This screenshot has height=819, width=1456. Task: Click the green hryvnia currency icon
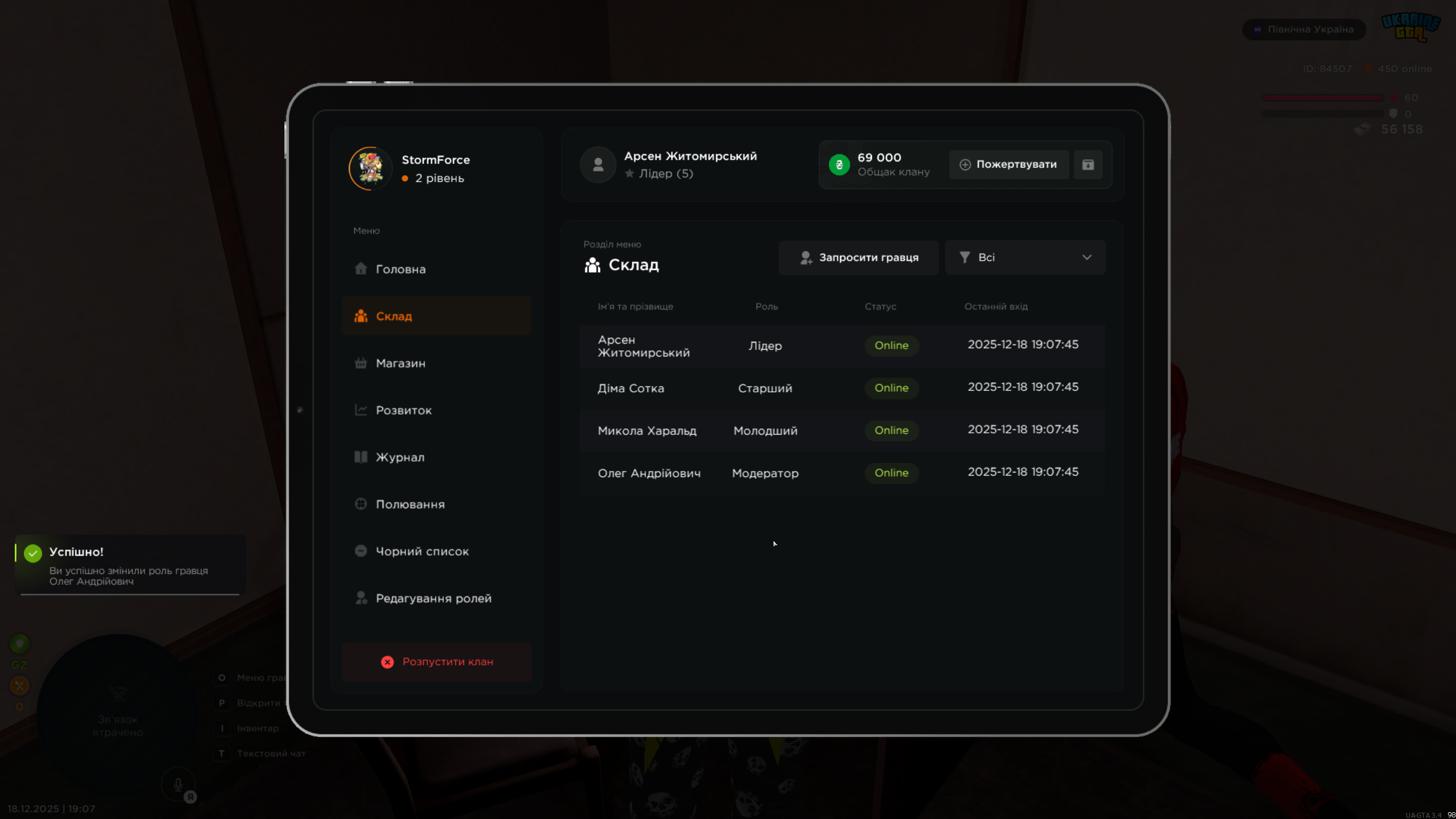coord(839,164)
